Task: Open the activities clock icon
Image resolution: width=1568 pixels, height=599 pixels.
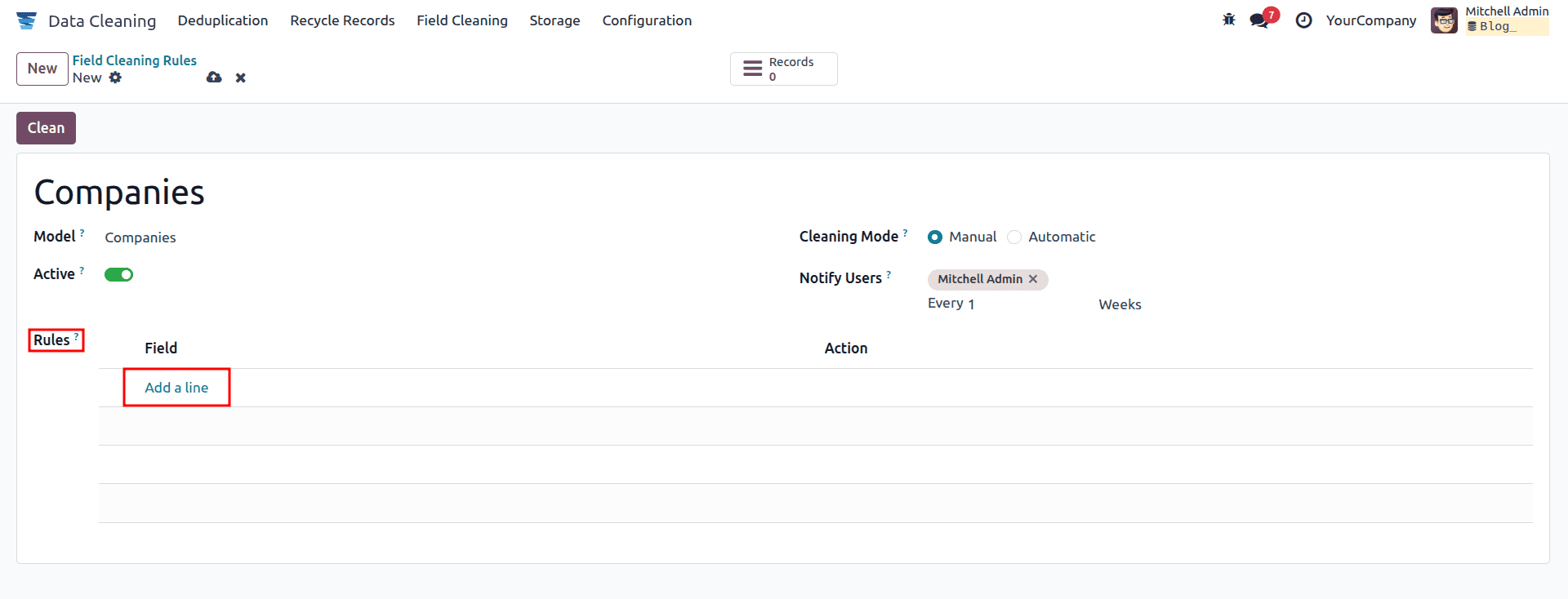Action: coord(1303,20)
